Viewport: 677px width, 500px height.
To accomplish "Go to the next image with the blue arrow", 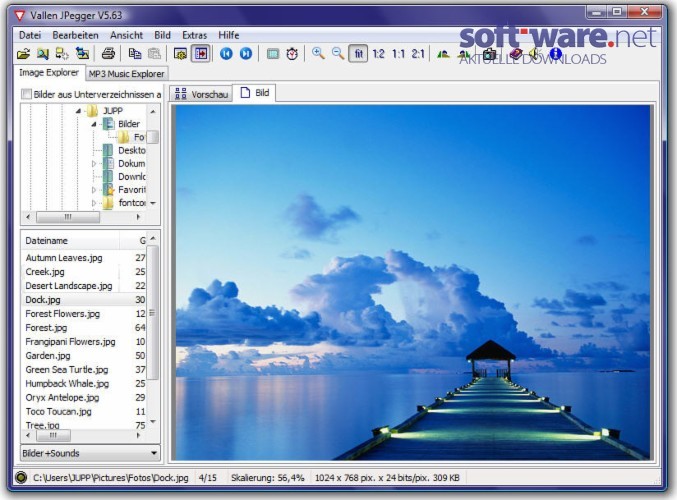I will [246, 54].
